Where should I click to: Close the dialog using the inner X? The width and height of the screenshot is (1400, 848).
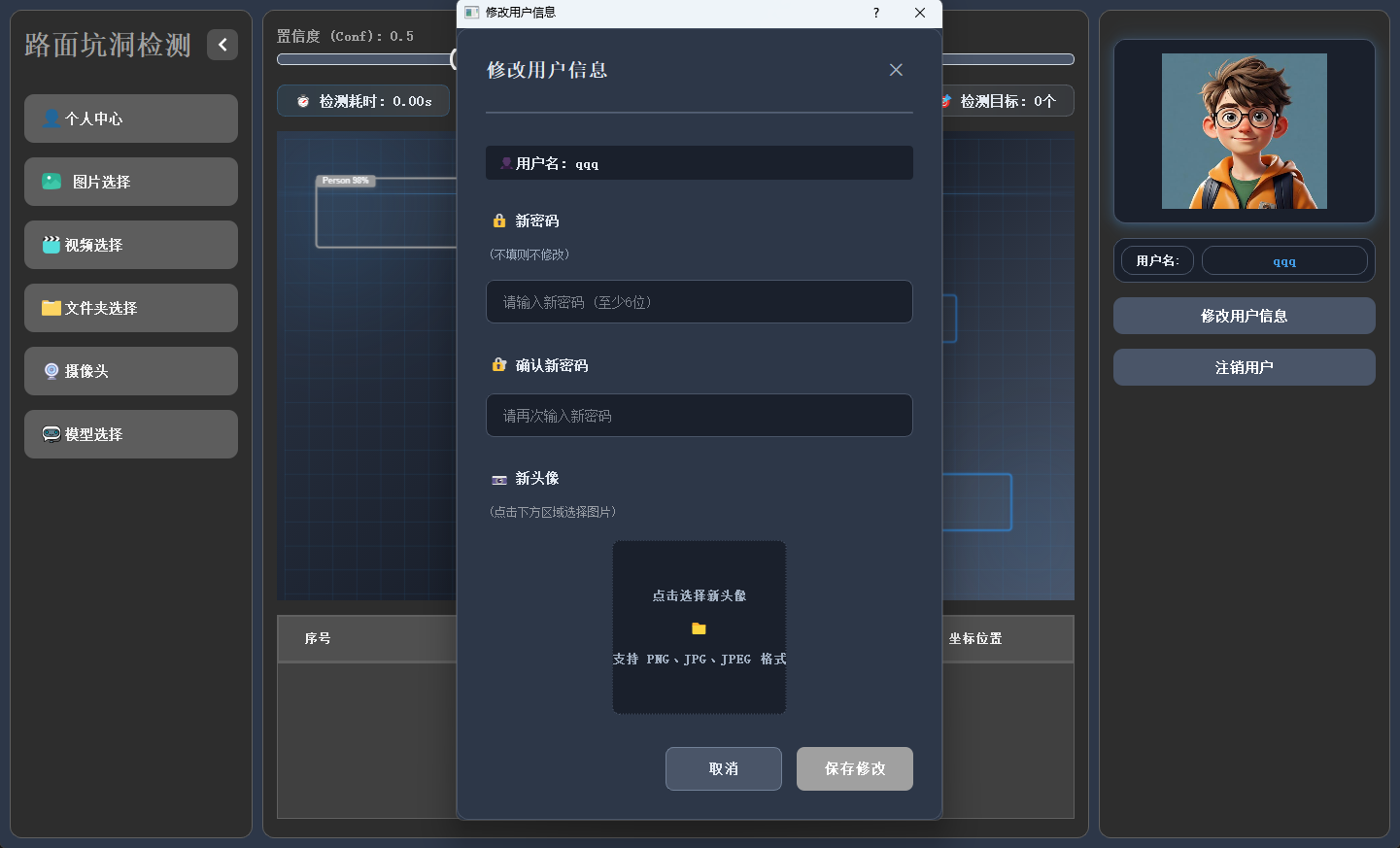(896, 70)
